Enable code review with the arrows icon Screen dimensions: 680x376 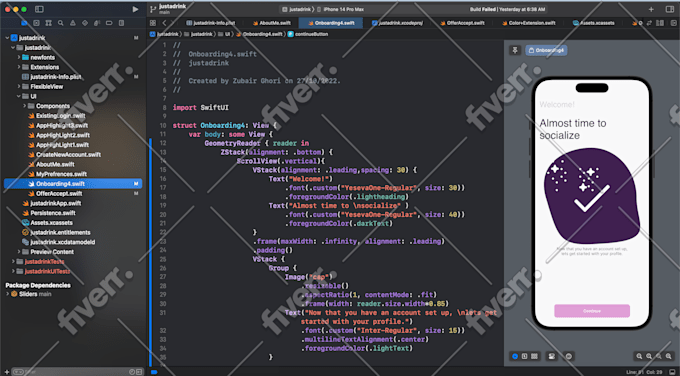(649, 23)
